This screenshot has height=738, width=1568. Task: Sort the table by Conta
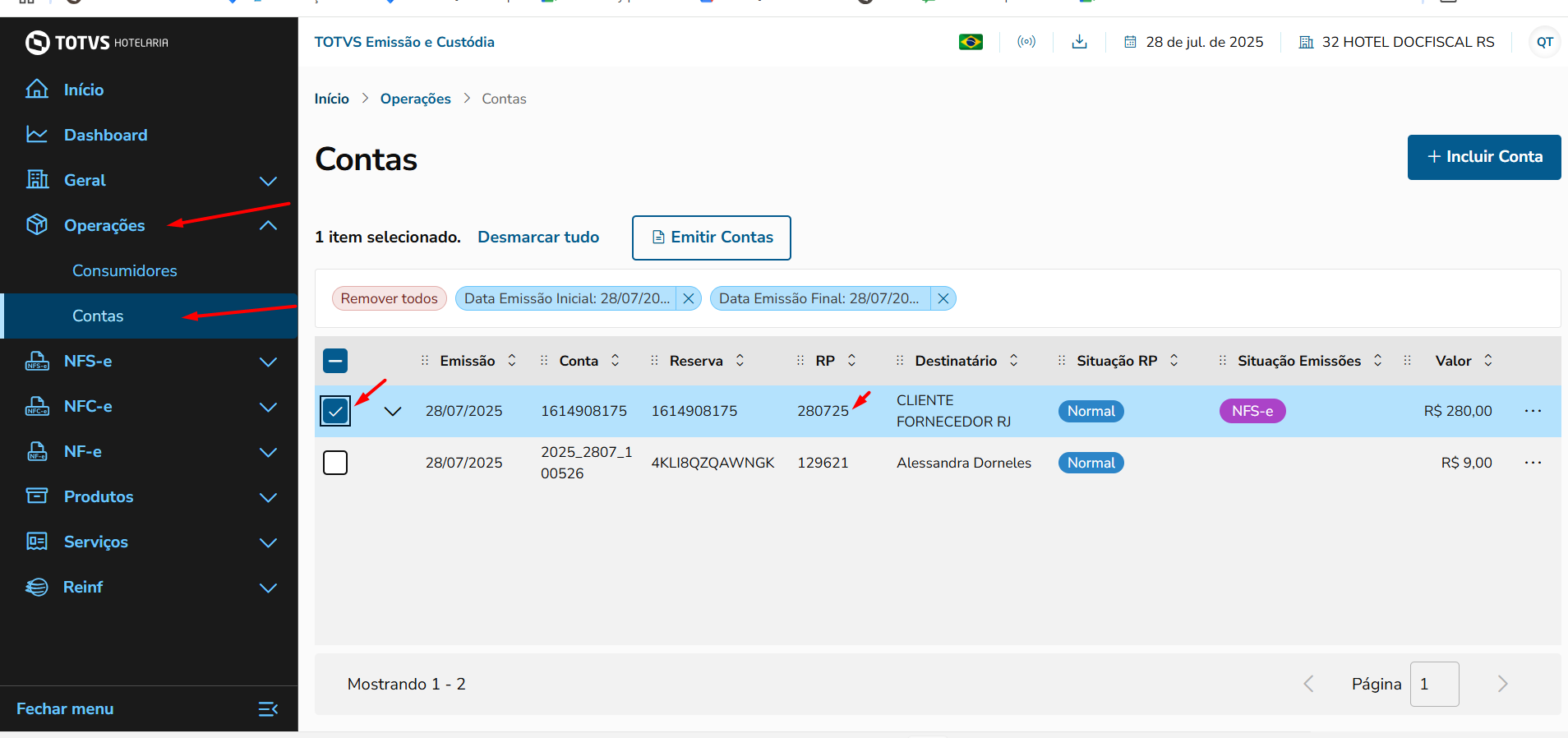pyautogui.click(x=615, y=361)
